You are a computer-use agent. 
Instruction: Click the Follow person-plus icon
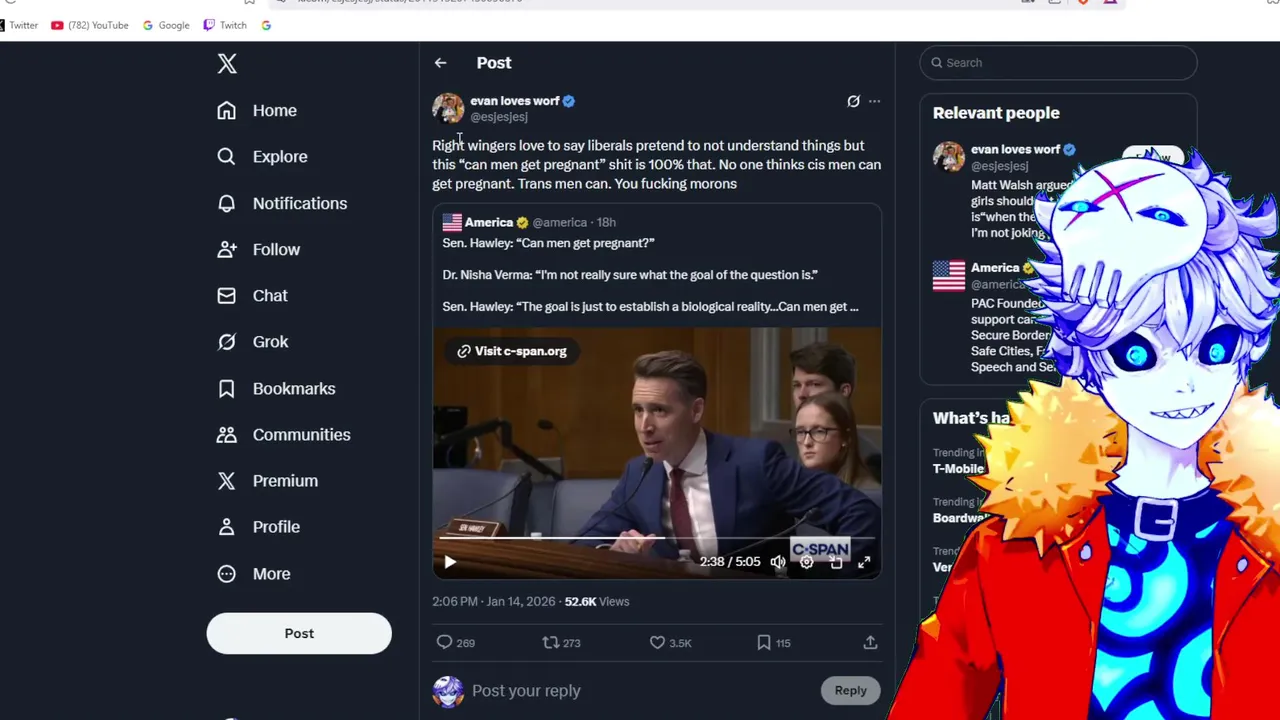tap(227, 249)
